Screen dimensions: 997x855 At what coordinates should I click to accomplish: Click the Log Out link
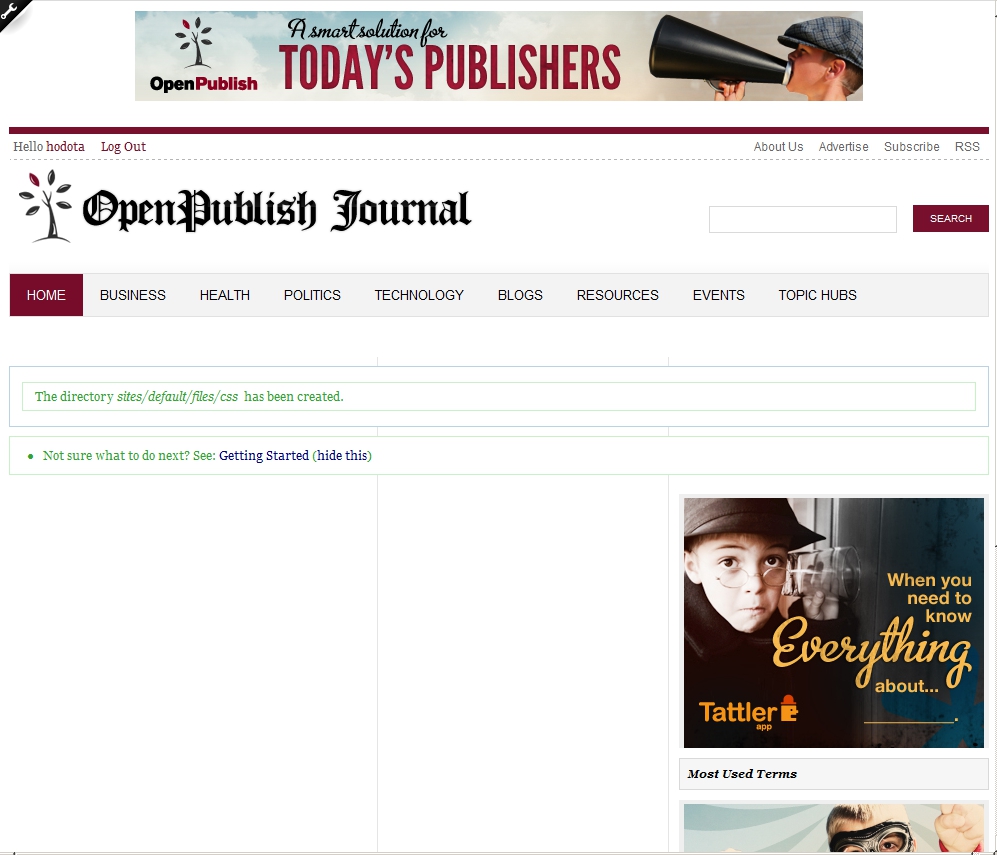pyautogui.click(x=123, y=147)
